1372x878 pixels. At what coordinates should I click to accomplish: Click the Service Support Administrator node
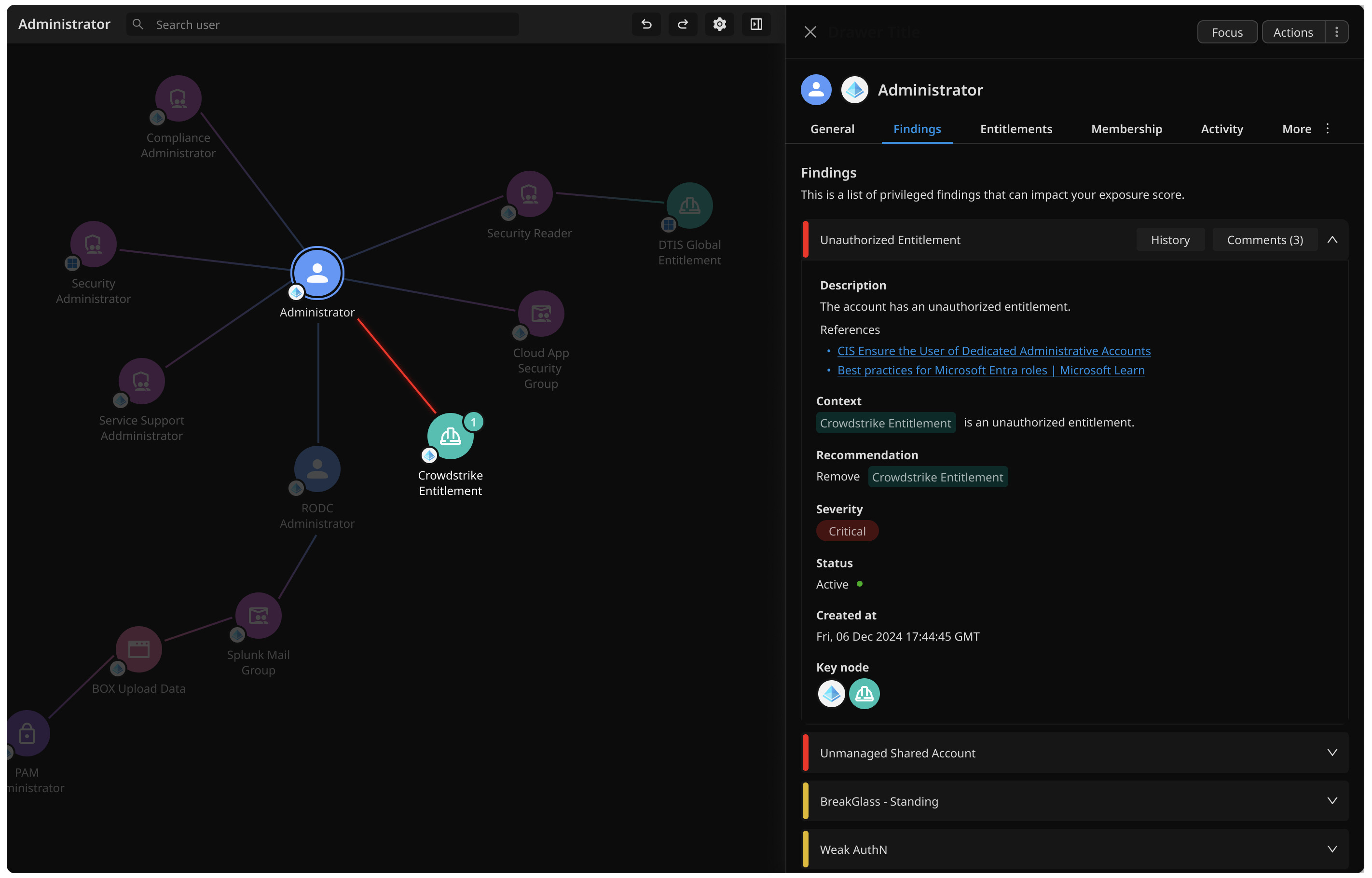141,381
